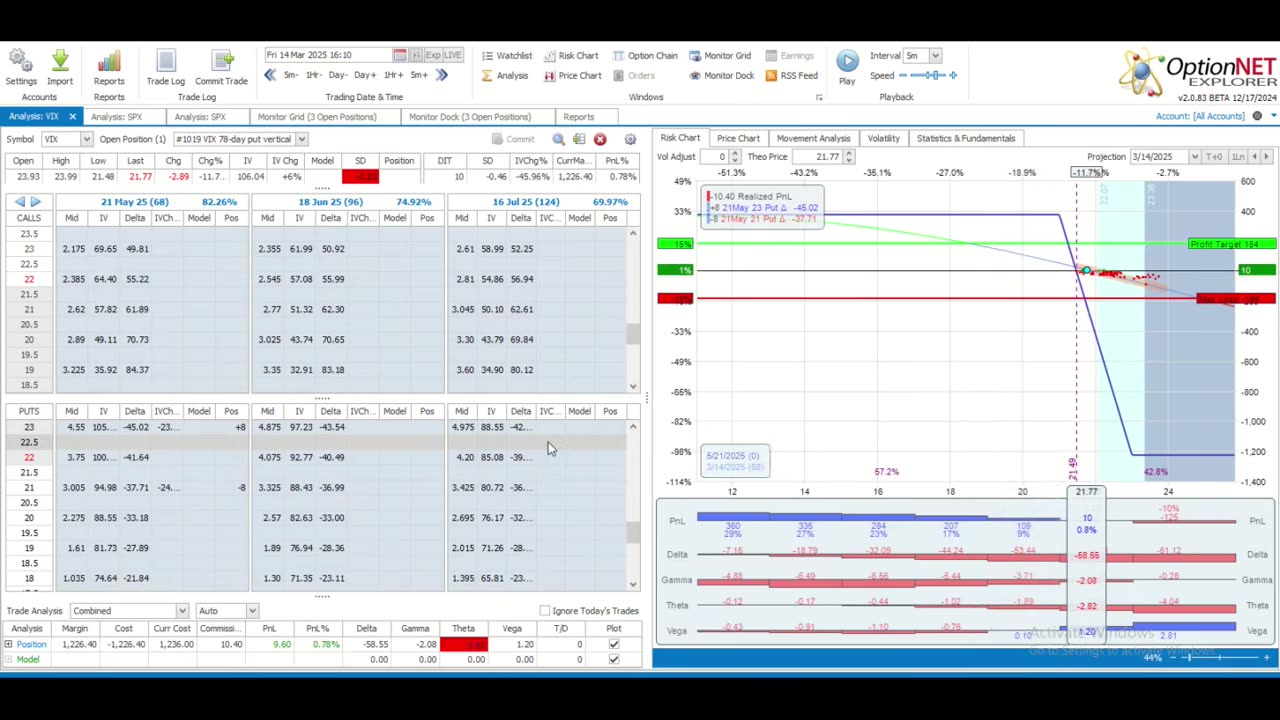Open the Projection date dropdown
This screenshot has height=720, width=1280.
1194,157
